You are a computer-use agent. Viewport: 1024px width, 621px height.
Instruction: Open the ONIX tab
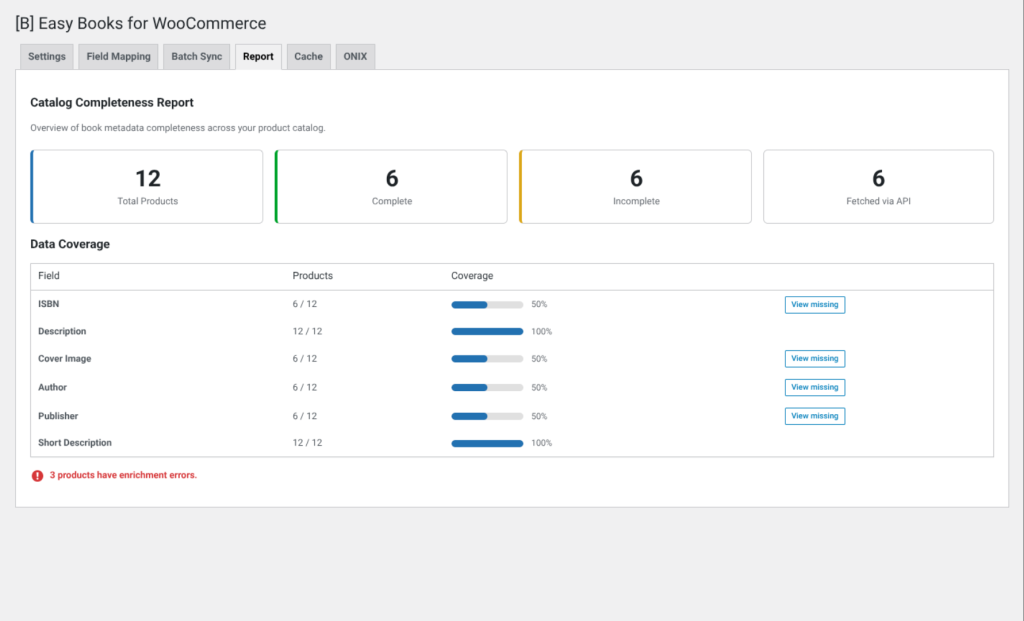pyautogui.click(x=355, y=57)
